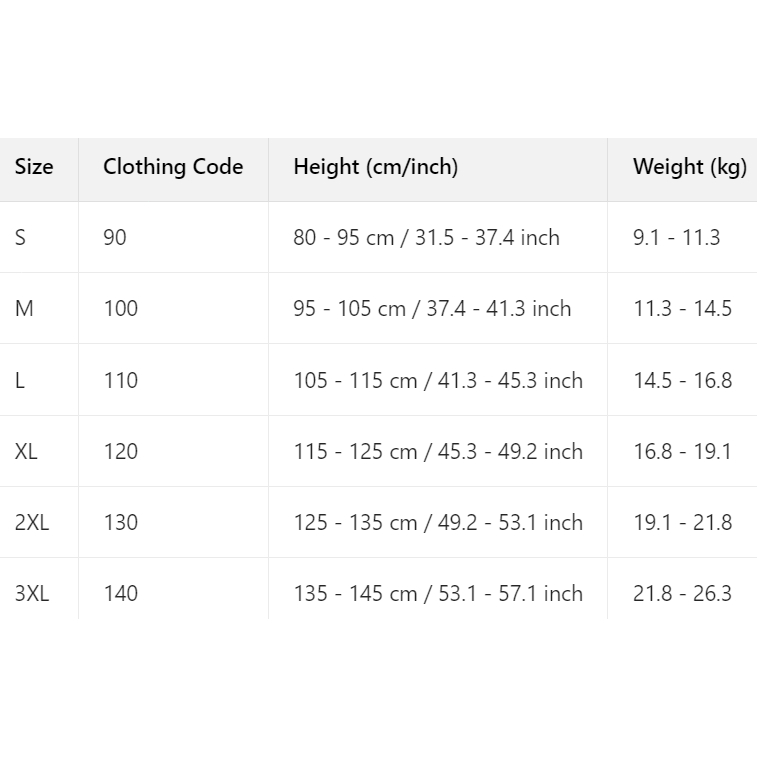Click the 80 - 95 cm height cell

[x=426, y=238]
